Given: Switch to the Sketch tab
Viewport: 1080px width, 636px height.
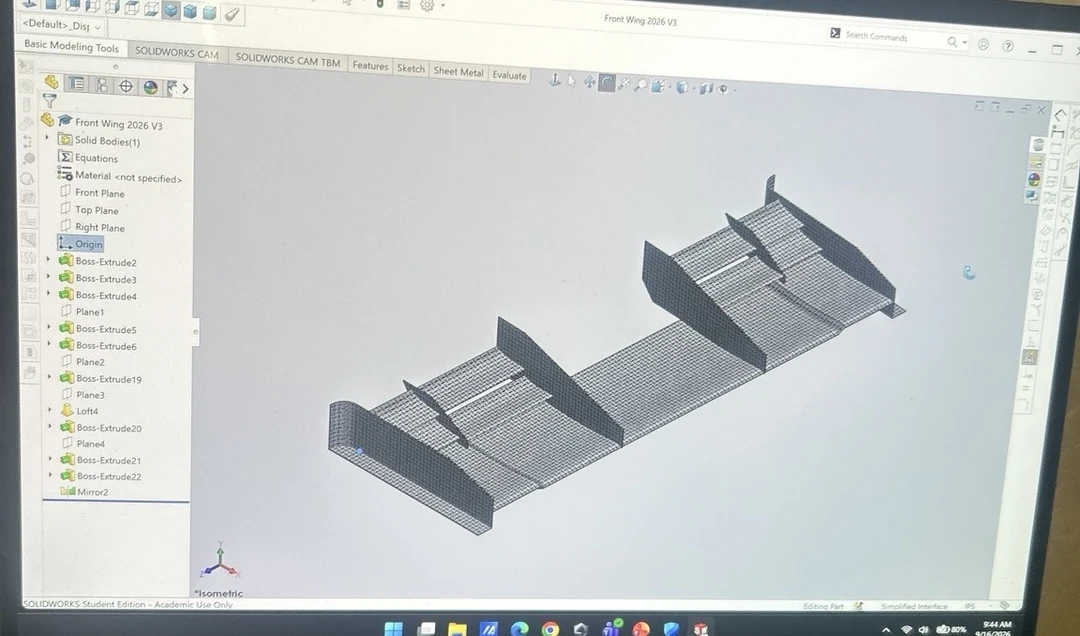Looking at the screenshot, I should pyautogui.click(x=411, y=68).
